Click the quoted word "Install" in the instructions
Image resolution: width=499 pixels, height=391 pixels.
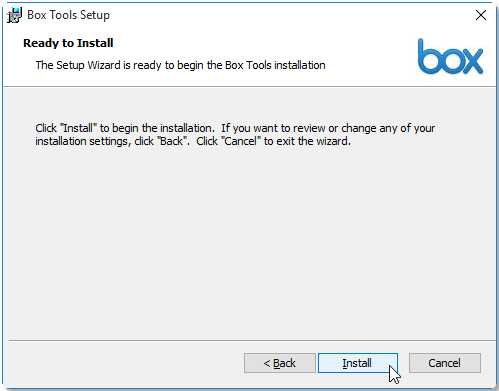click(x=78, y=128)
